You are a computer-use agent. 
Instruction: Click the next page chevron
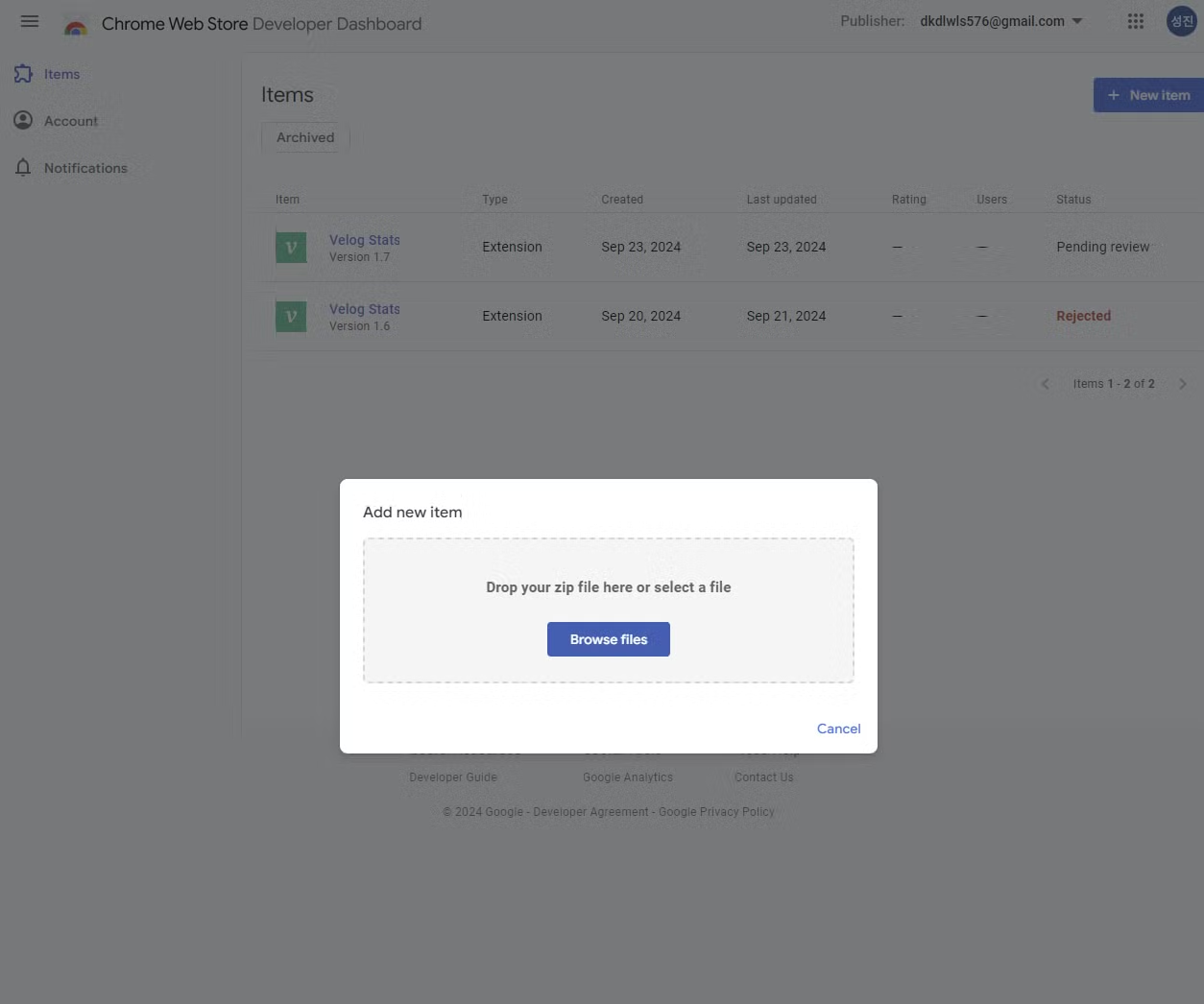[1183, 383]
